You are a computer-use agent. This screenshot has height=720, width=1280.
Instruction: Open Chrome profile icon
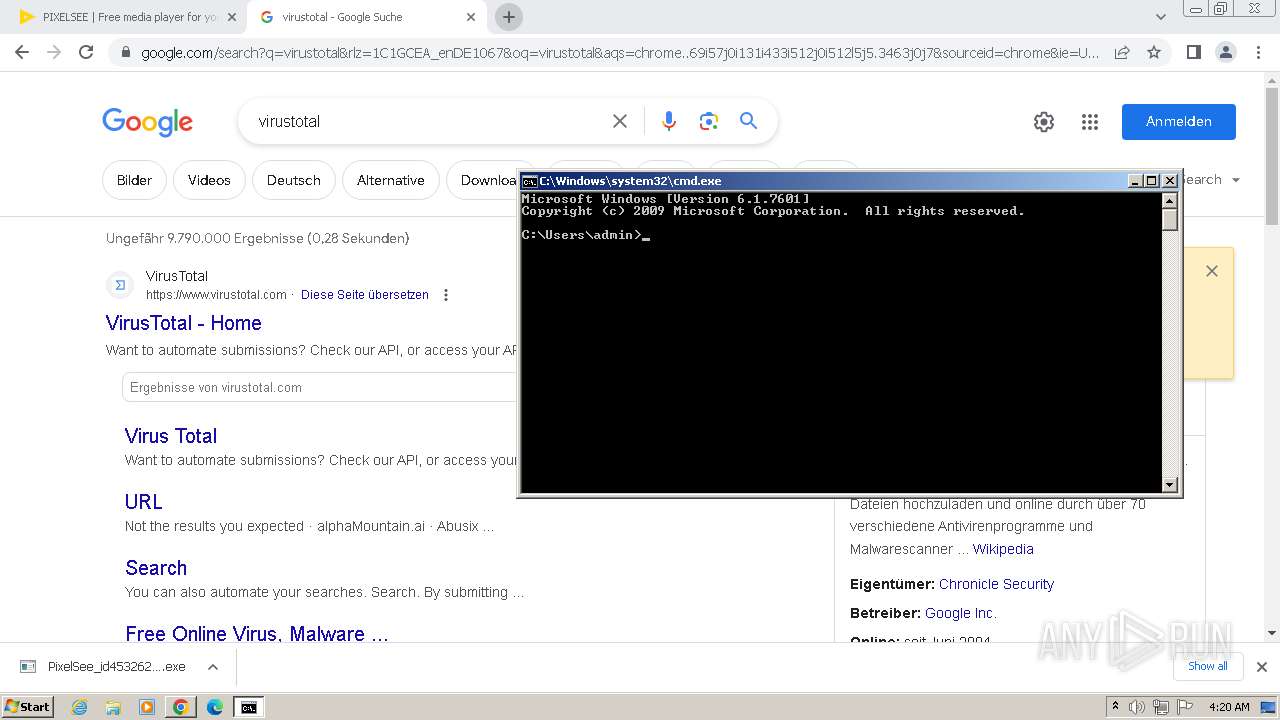1225,52
